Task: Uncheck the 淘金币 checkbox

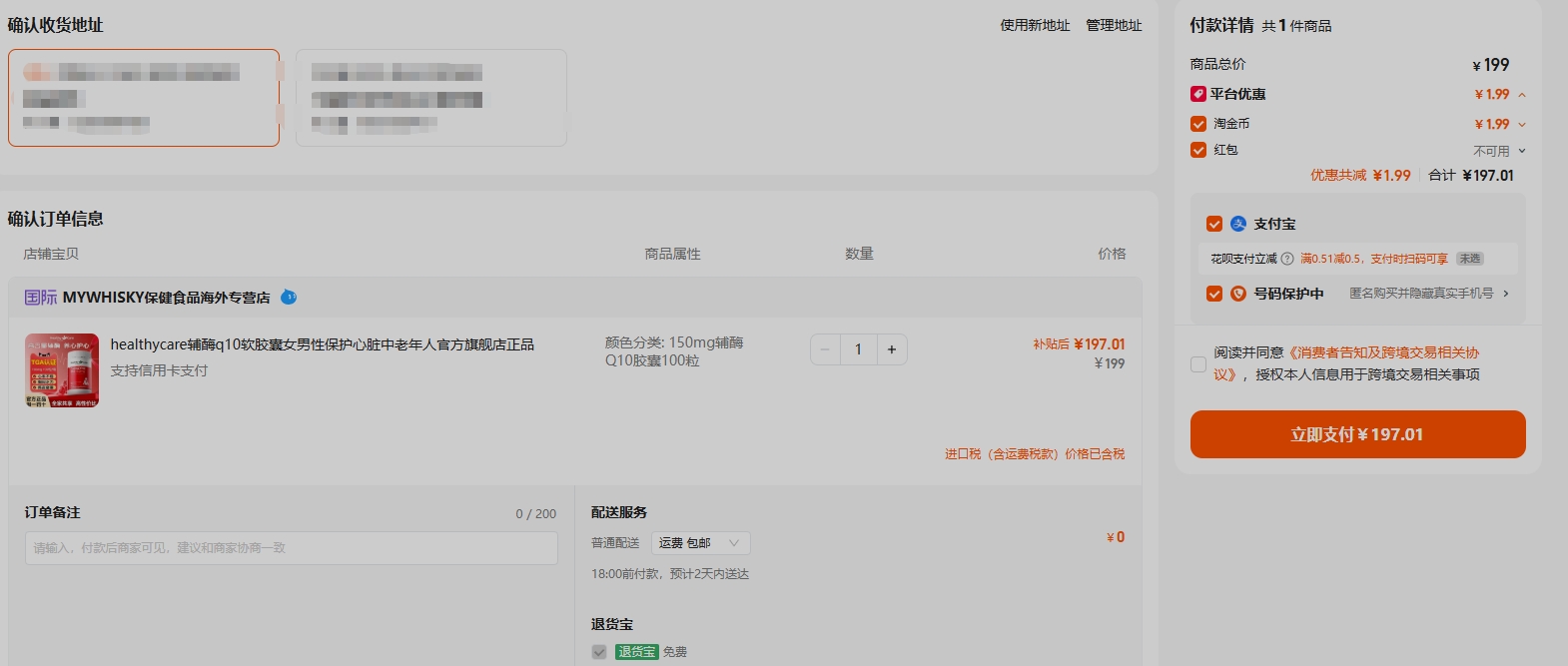Action: point(1198,124)
